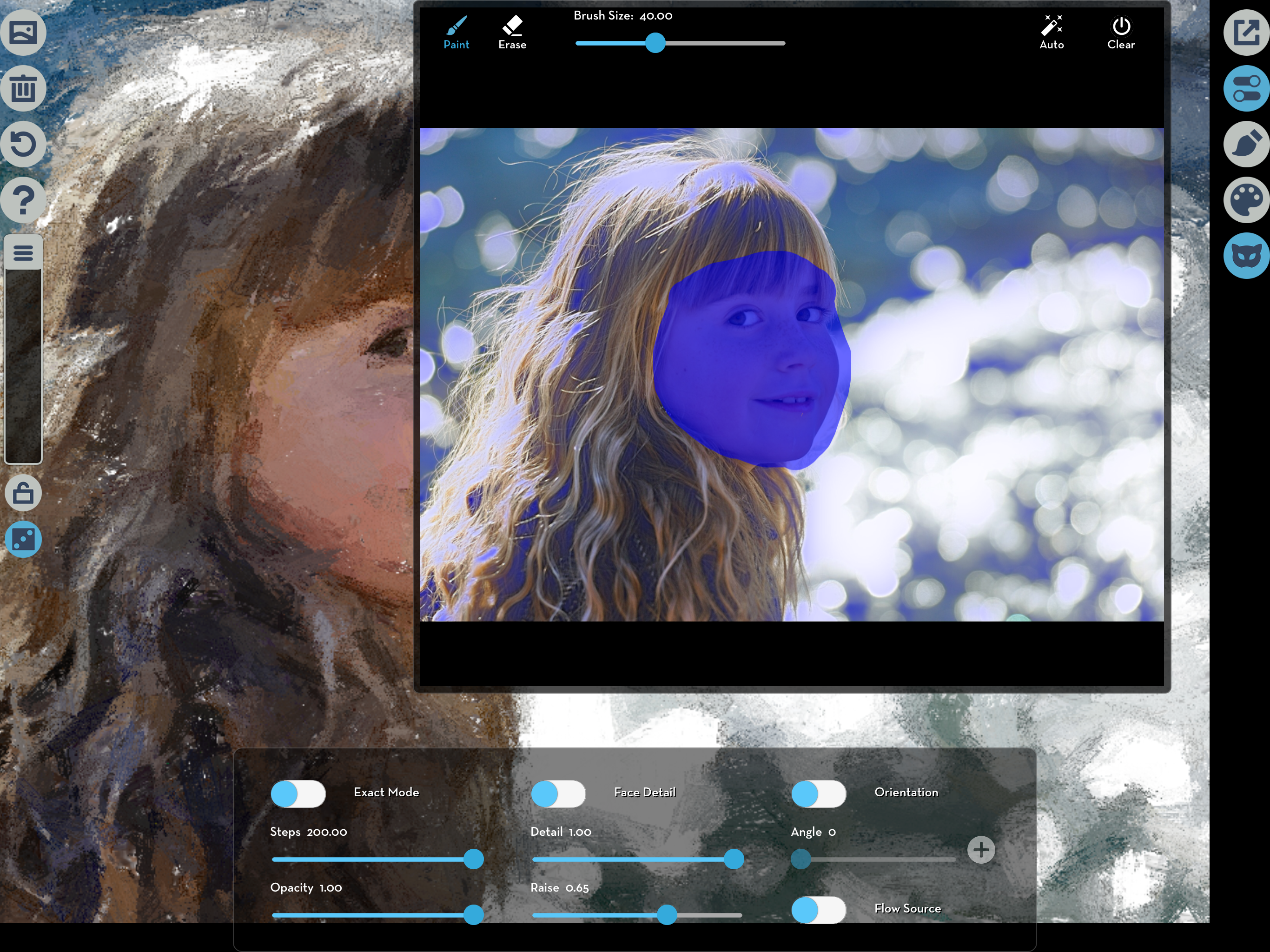Toggle the Flow Source switch
This screenshot has height=952, width=1270.
[818, 910]
